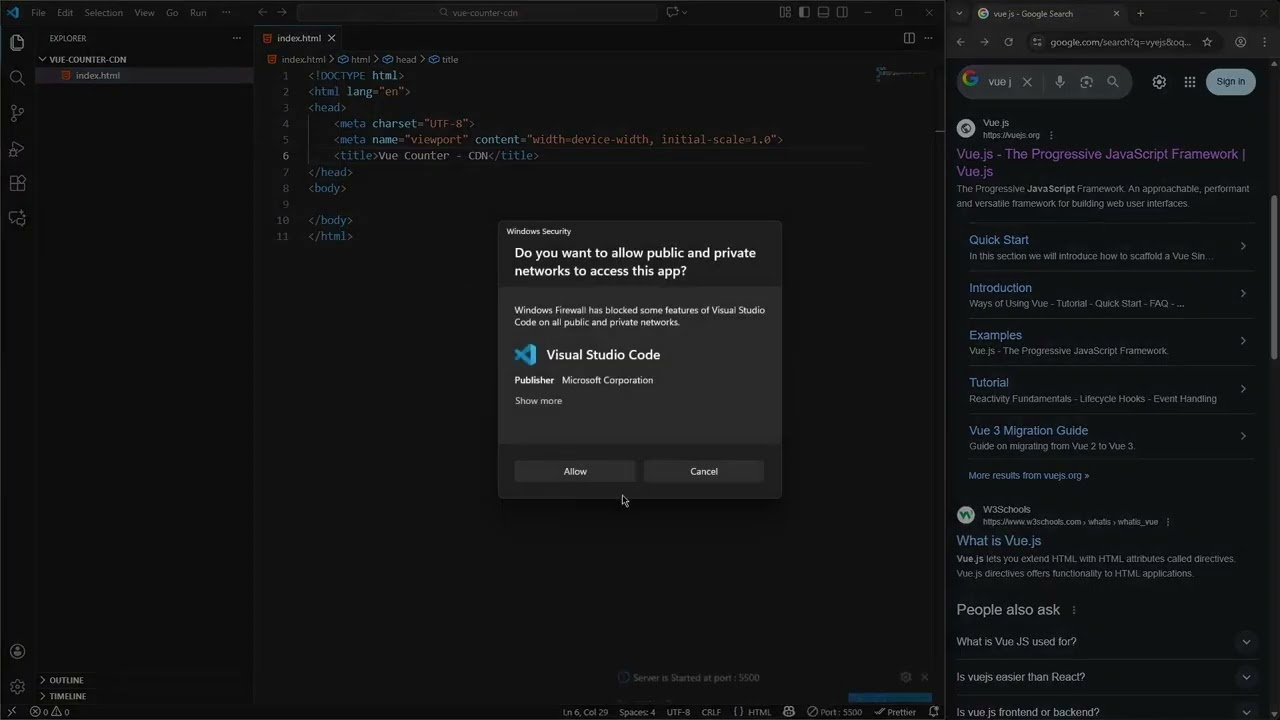The height and width of the screenshot is (720, 1280).
Task: Toggle the bottom panel in VS Code
Action: pos(823,12)
